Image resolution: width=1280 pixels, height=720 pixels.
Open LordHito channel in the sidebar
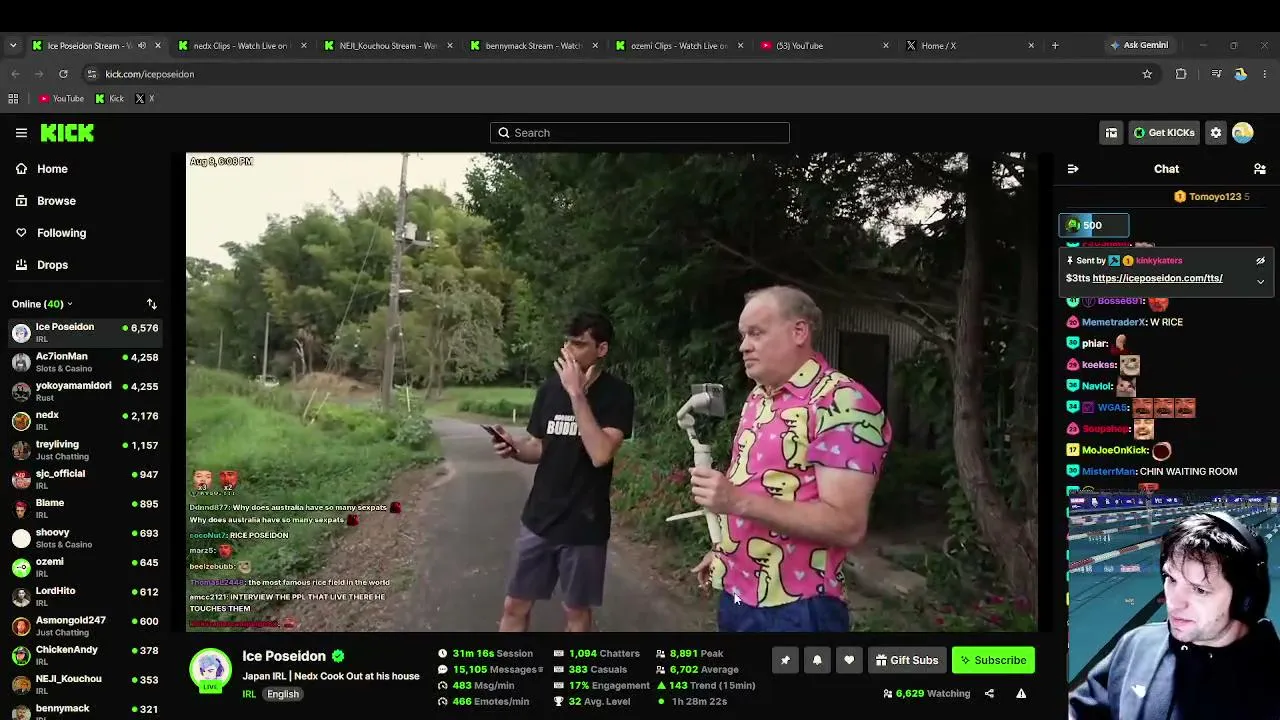click(x=85, y=597)
